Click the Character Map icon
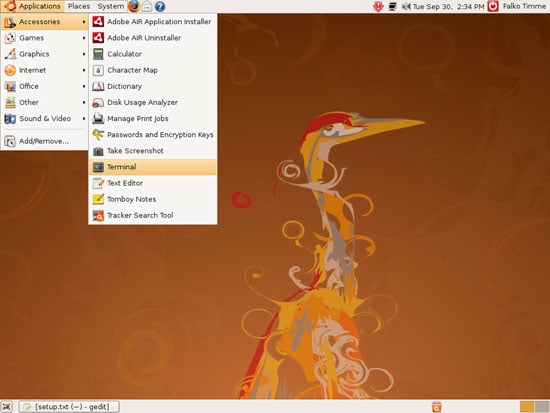This screenshot has width=550, height=413. (x=98, y=70)
